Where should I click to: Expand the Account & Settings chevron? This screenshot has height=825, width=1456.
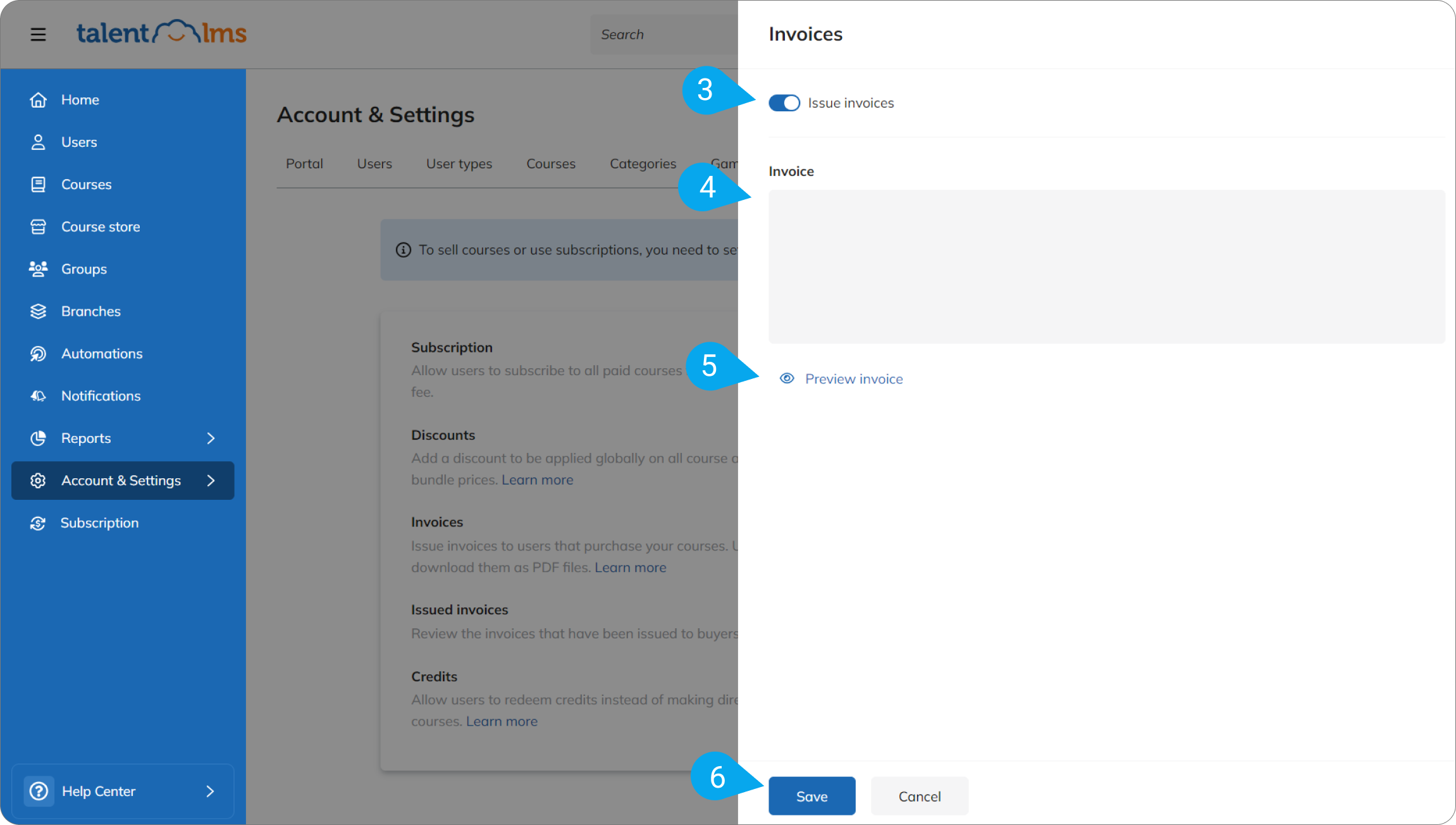211,481
